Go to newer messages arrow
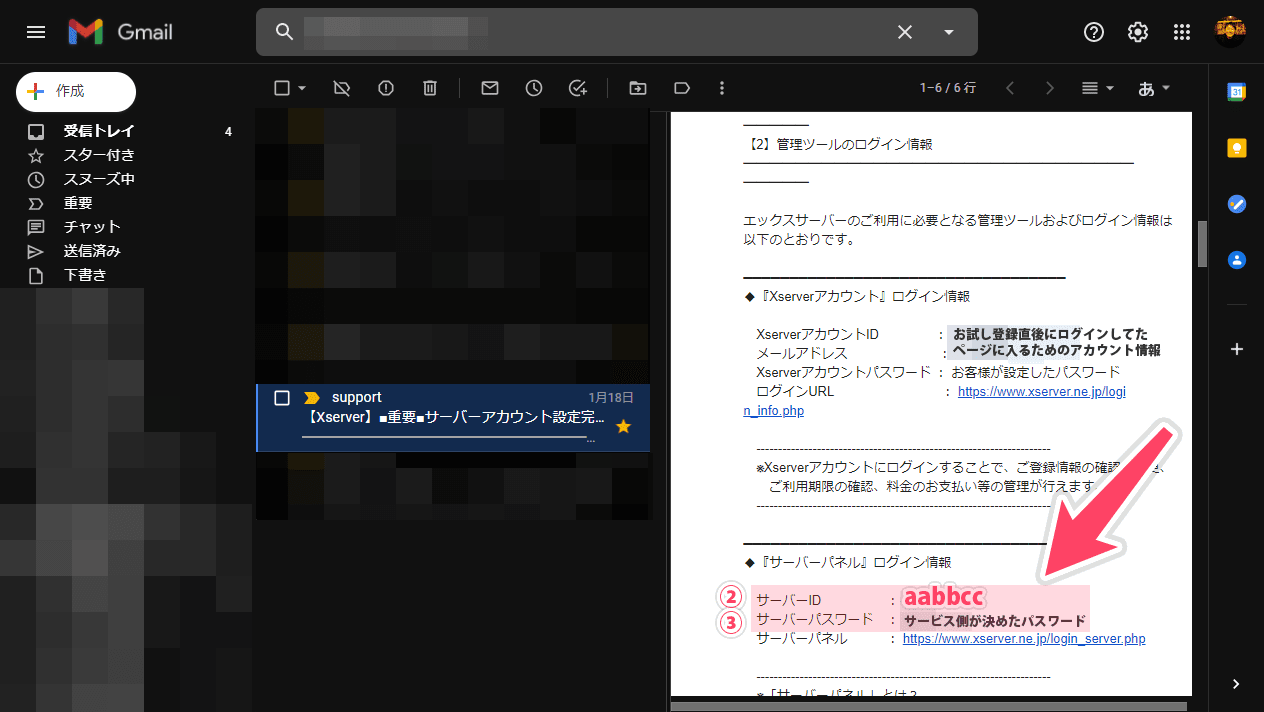This screenshot has height=712, width=1264. (x=1010, y=88)
